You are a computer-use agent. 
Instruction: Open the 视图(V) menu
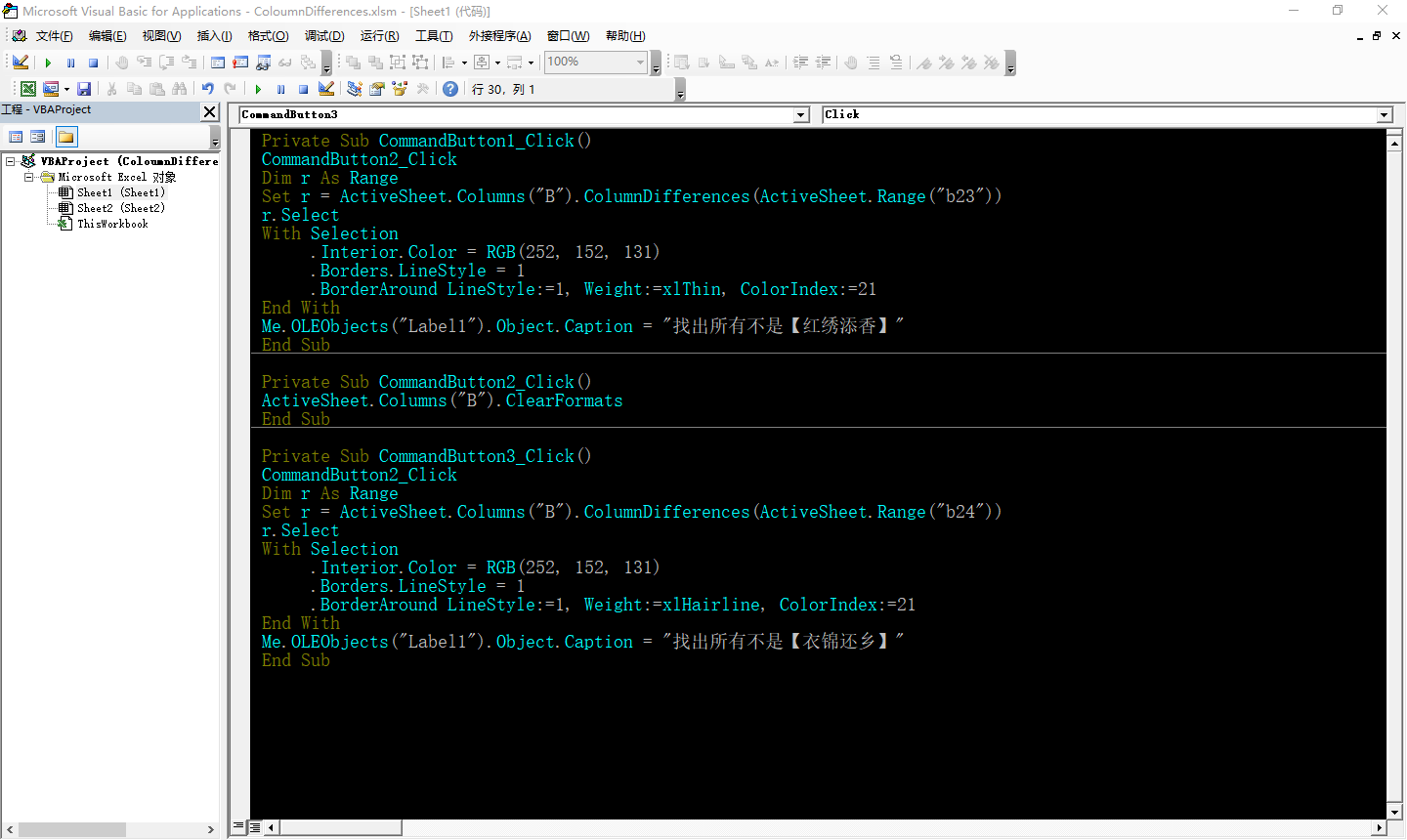pos(161,36)
